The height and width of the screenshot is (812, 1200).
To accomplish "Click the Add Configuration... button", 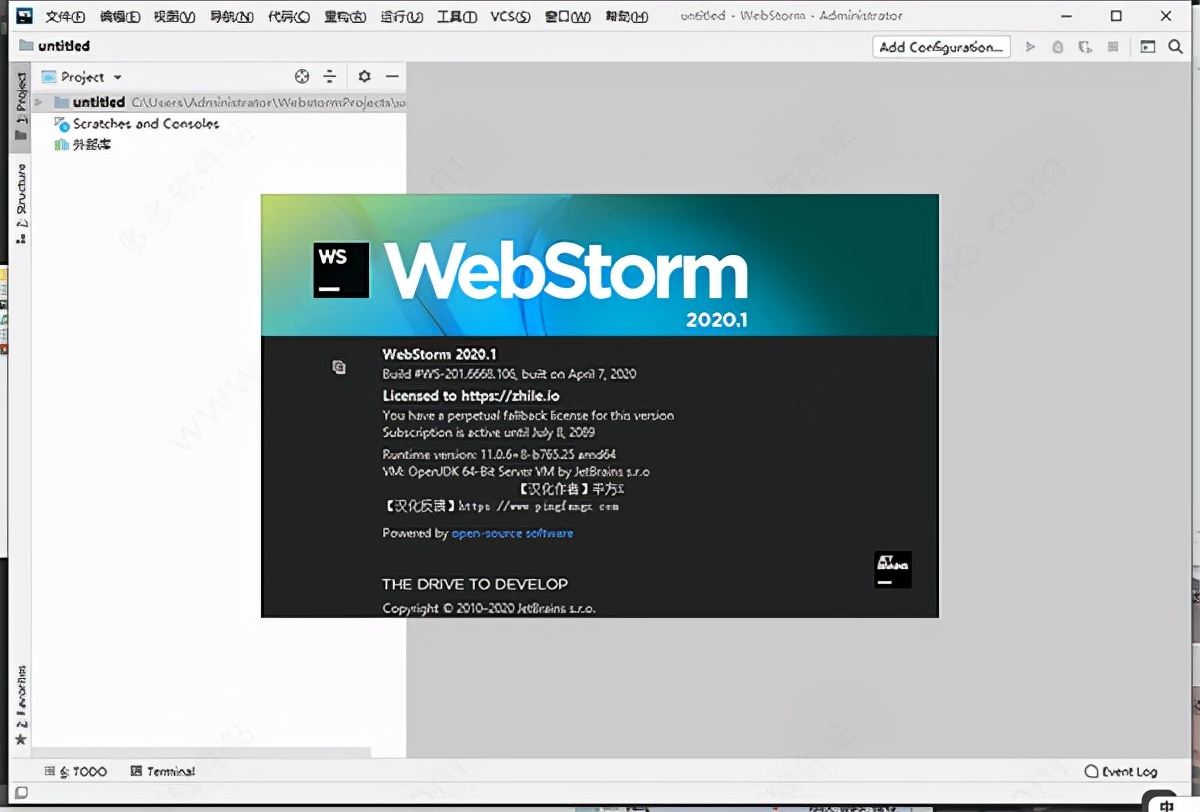I will 941,47.
